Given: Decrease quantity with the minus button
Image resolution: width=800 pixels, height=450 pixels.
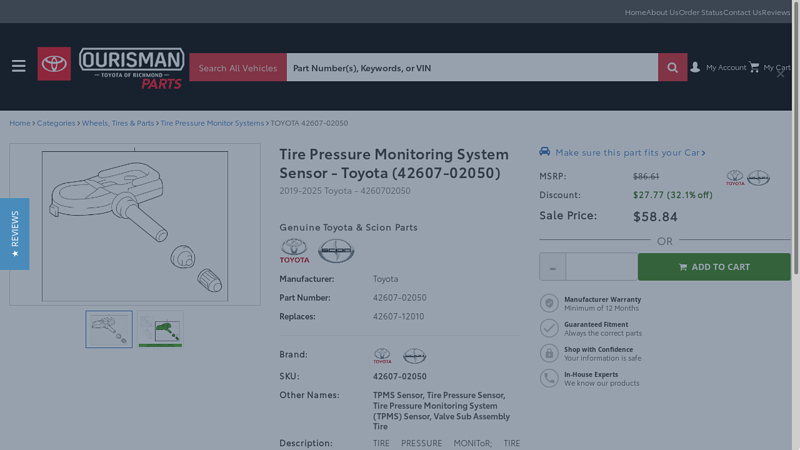Looking at the screenshot, I should 553,267.
